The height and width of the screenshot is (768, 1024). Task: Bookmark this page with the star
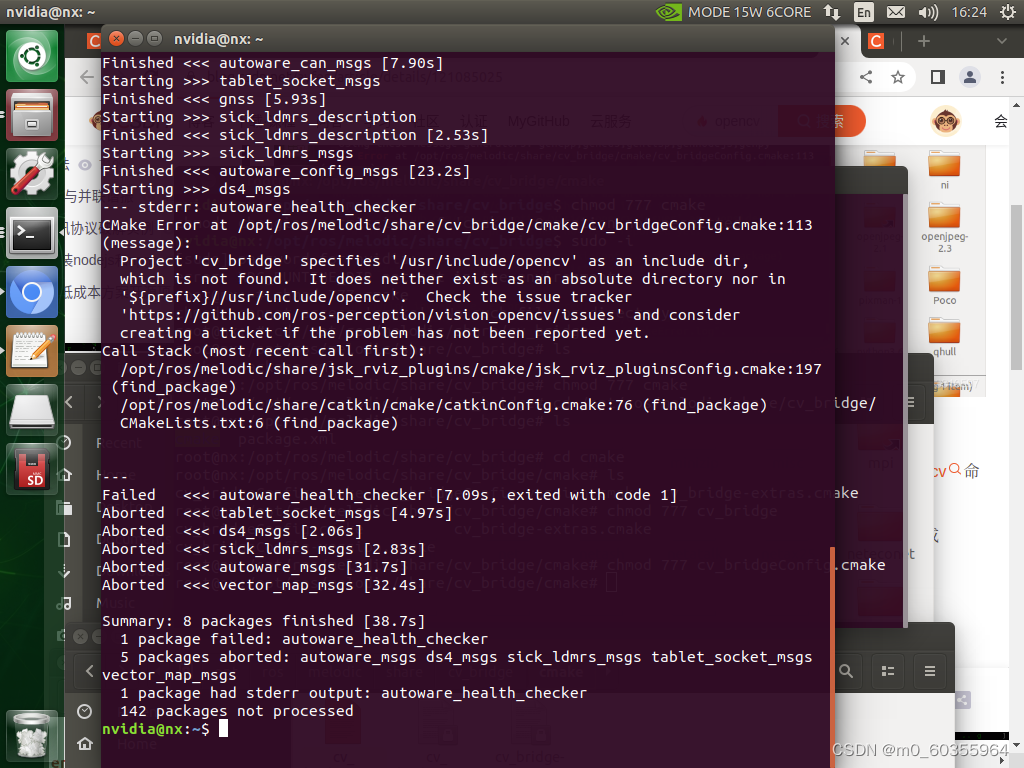pyautogui.click(x=898, y=77)
